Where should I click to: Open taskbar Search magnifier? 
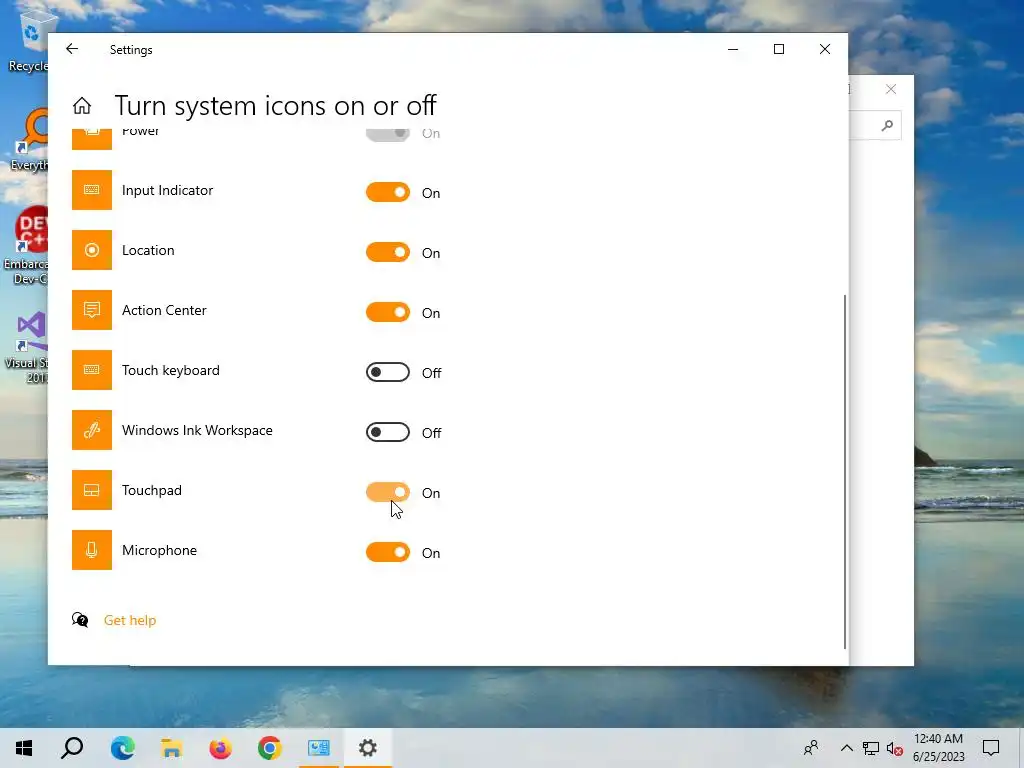72,748
